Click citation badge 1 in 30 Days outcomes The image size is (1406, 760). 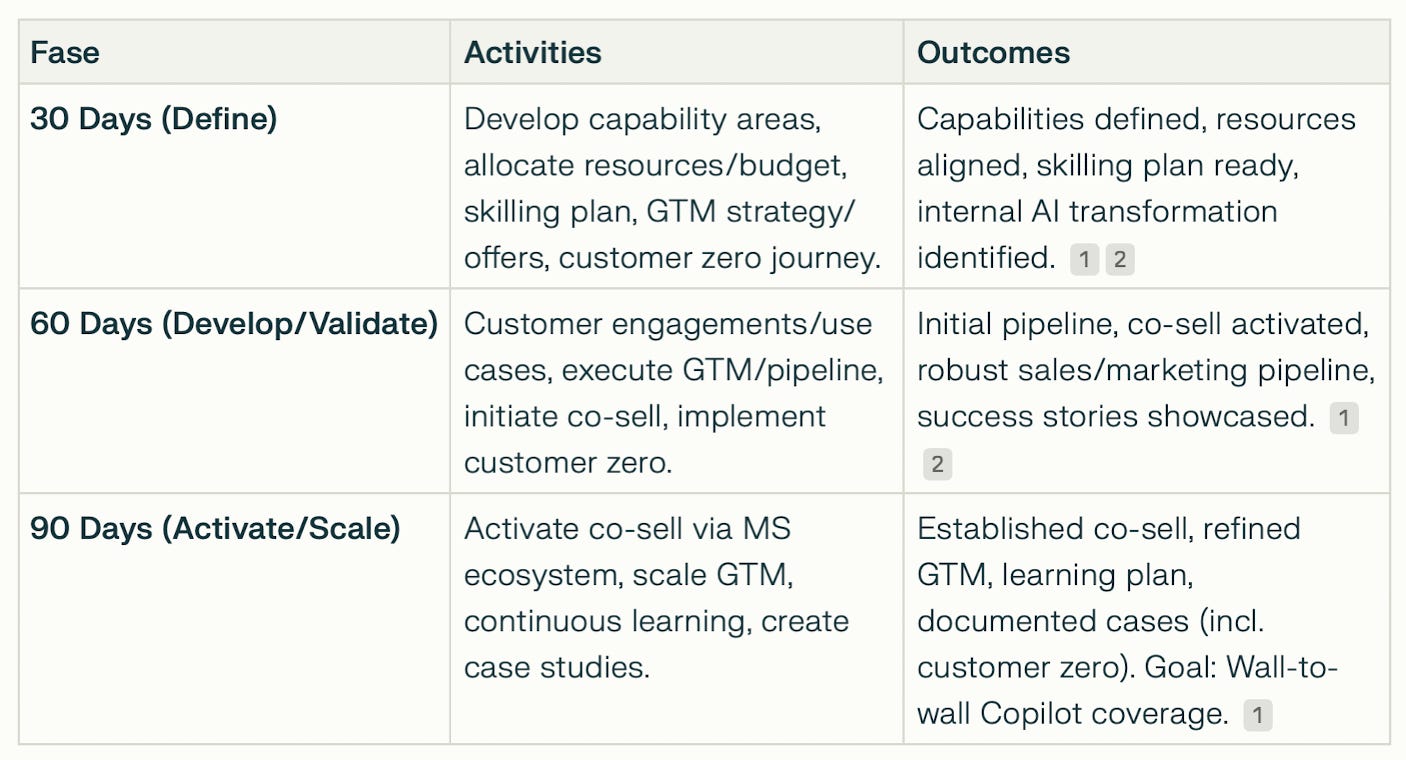1084,261
